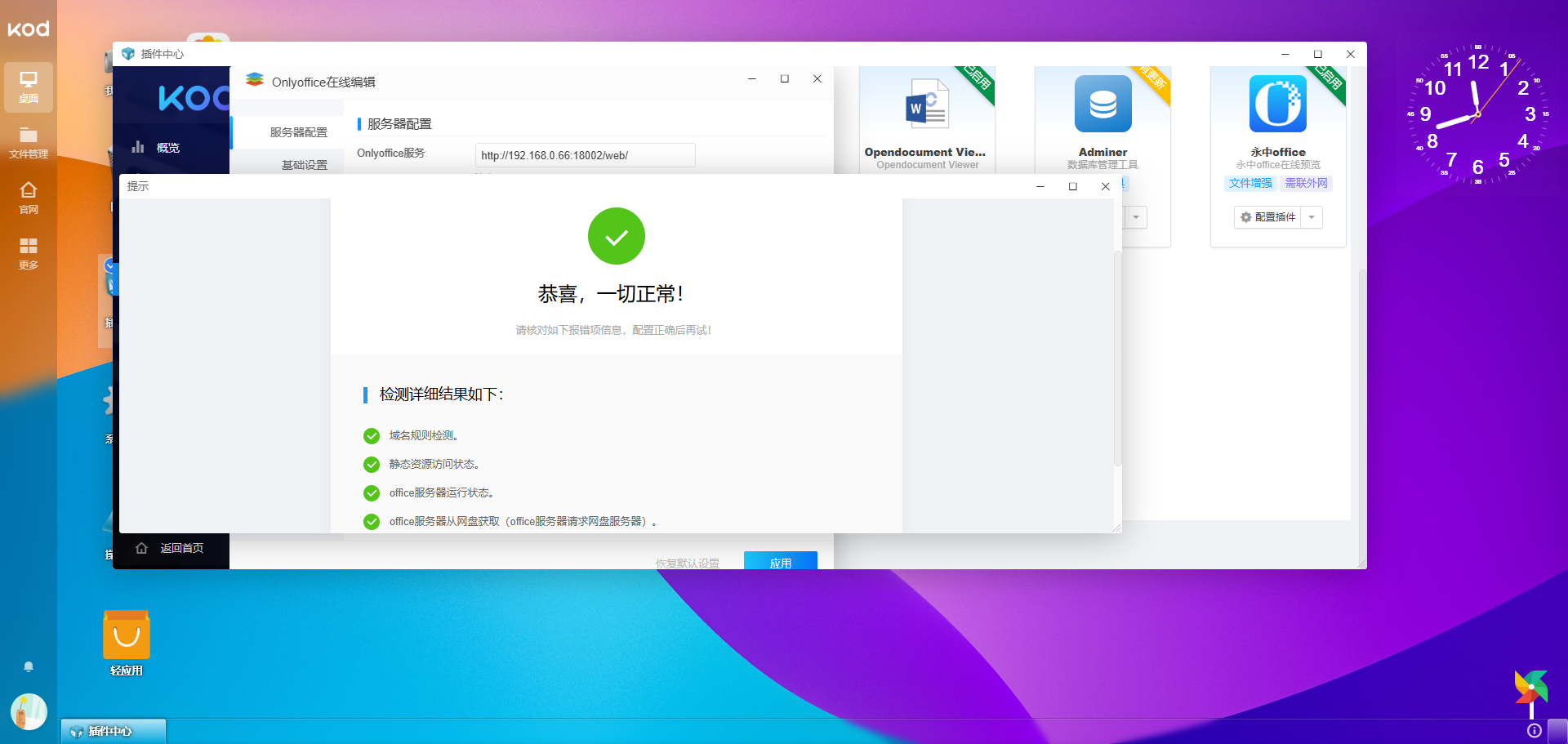
Task: Click the 需联外网 tag
Action: click(x=1307, y=183)
